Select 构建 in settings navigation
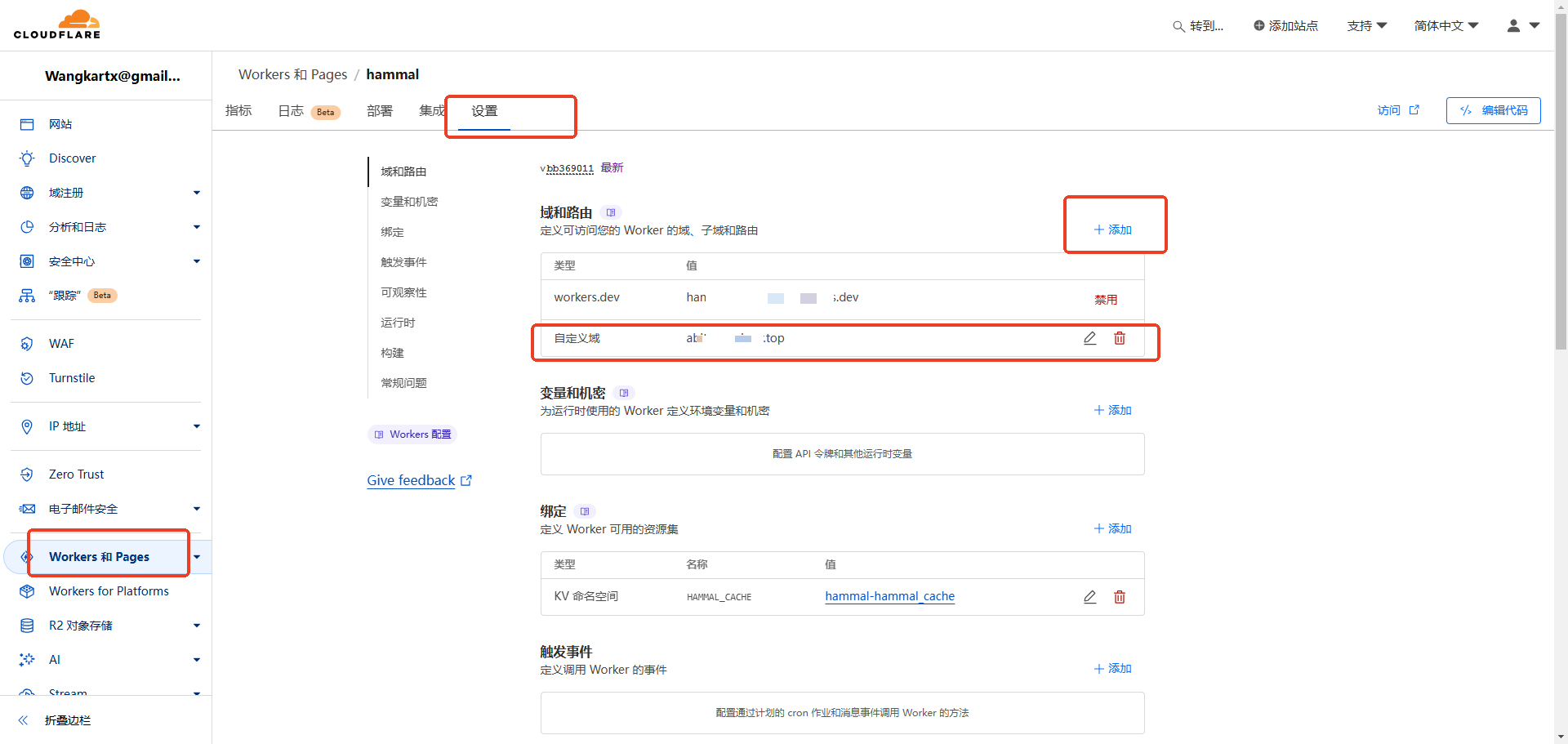 tap(392, 353)
